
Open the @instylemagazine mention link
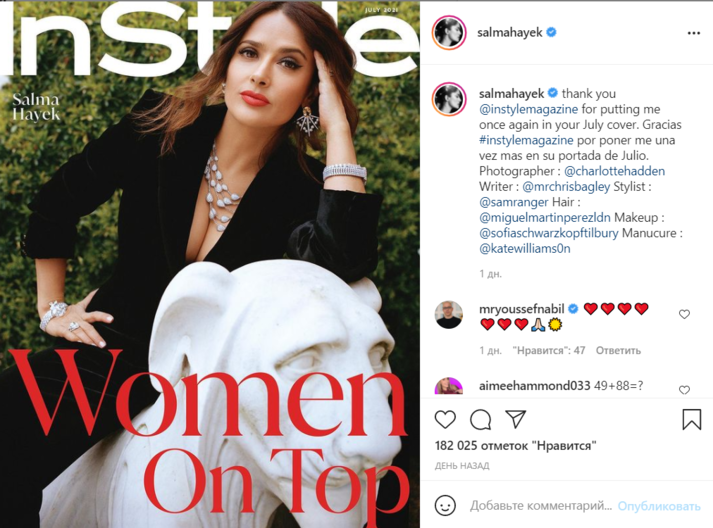[x=528, y=109]
